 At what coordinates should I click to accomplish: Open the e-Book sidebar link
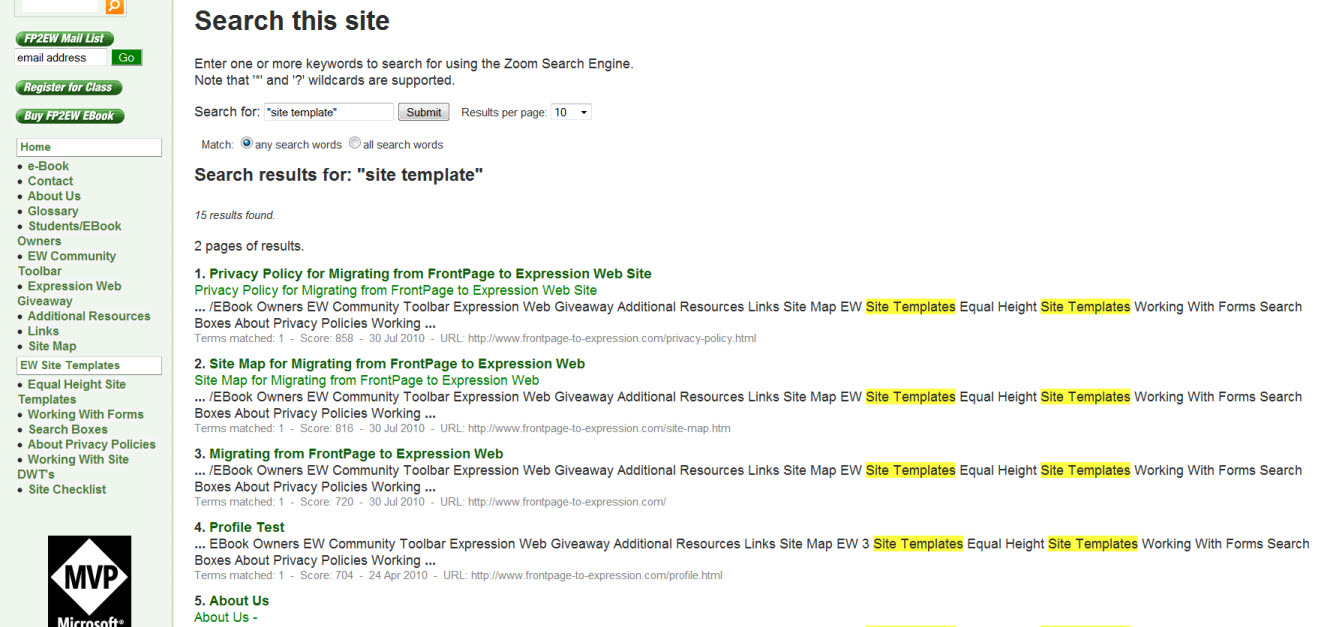tap(48, 166)
